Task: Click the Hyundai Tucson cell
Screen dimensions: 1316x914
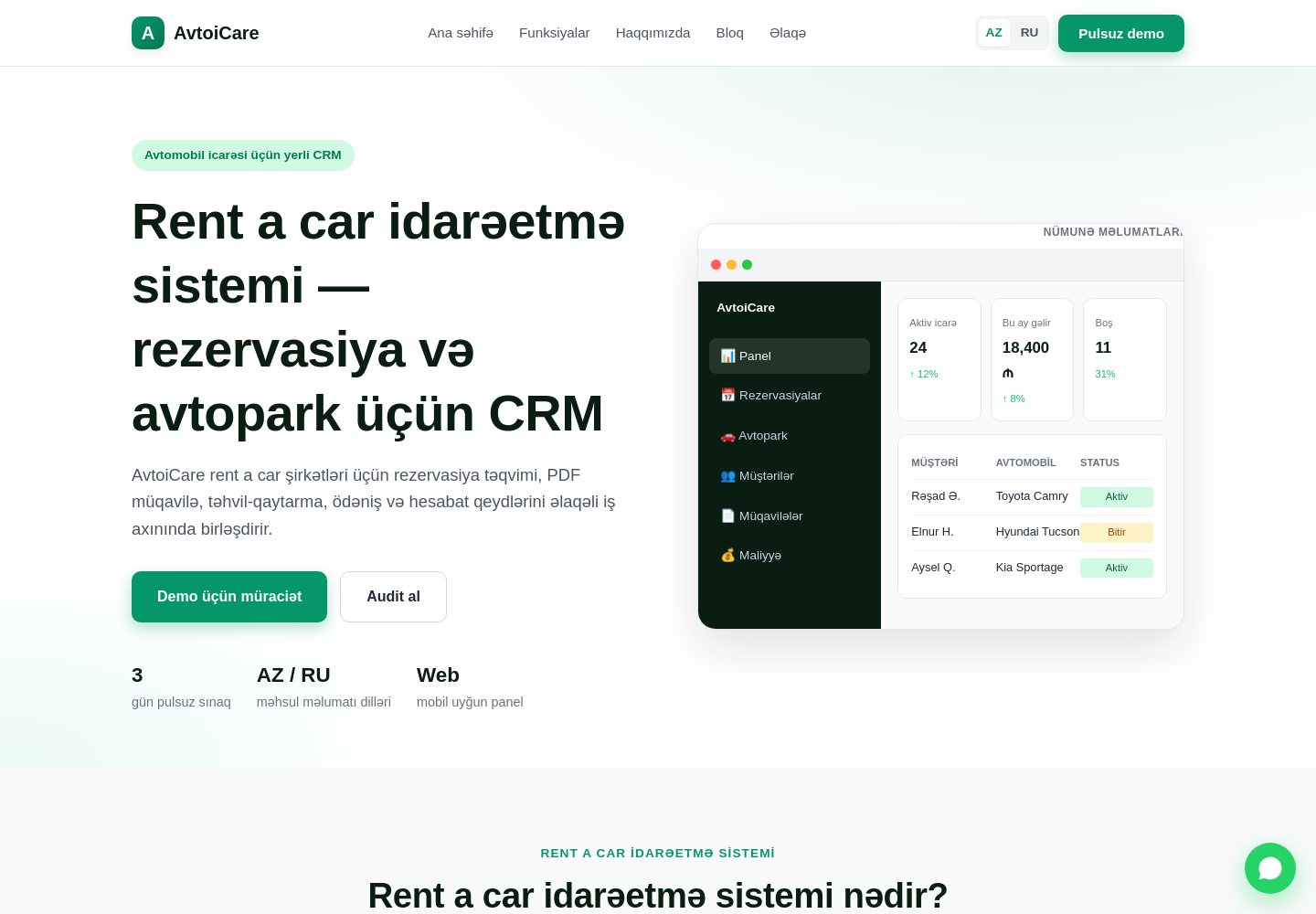Action: click(x=1037, y=532)
